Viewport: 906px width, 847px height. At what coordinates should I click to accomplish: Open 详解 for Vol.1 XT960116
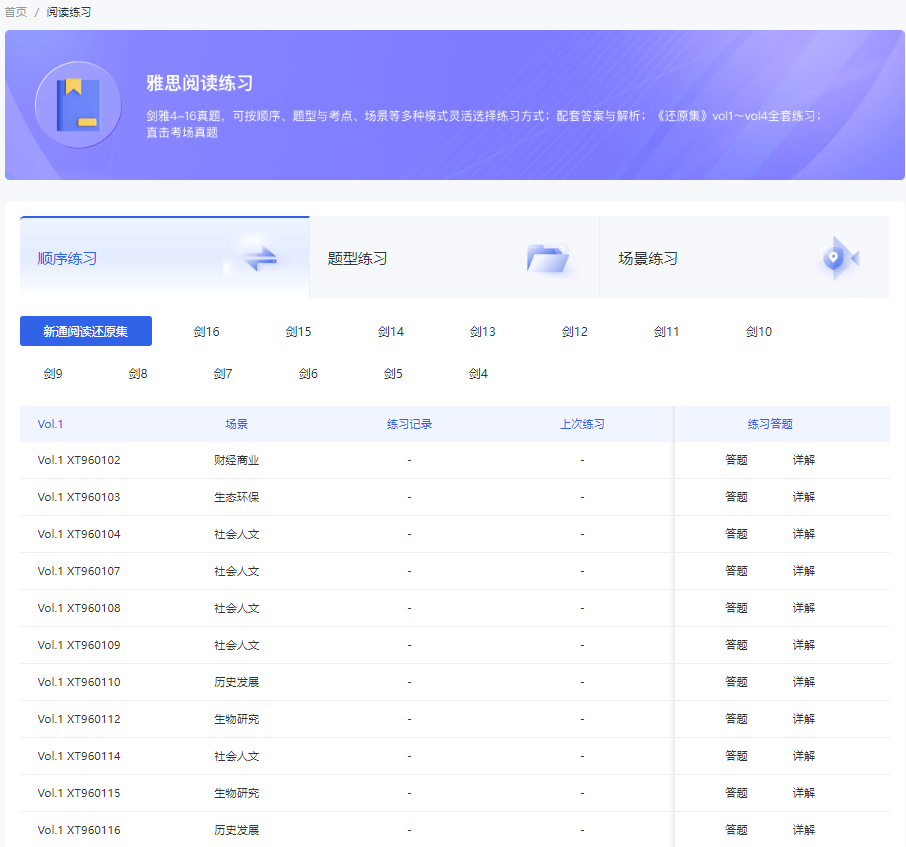[x=803, y=830]
